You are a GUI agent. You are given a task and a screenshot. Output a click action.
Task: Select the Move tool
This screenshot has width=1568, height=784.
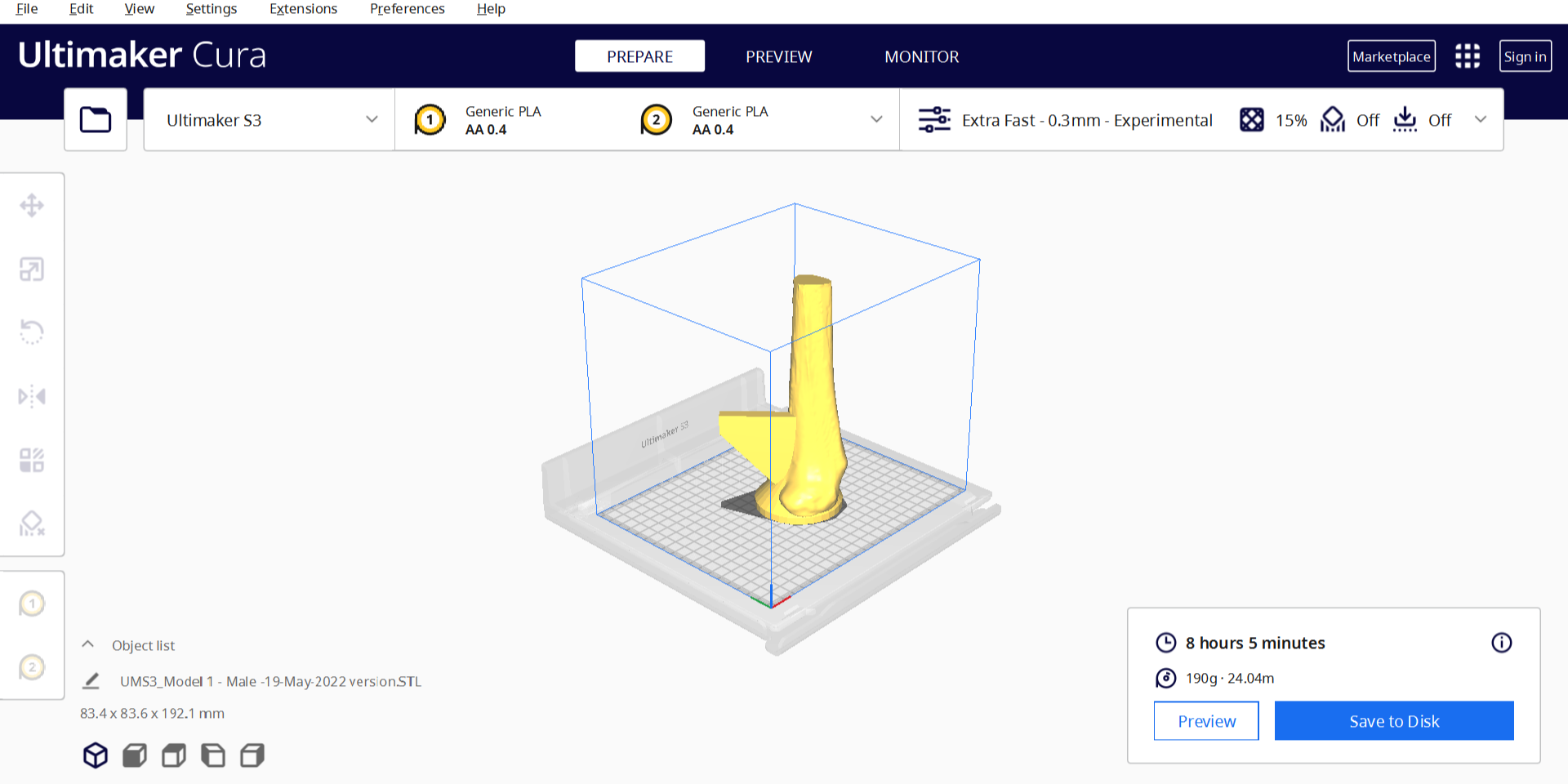pyautogui.click(x=32, y=205)
